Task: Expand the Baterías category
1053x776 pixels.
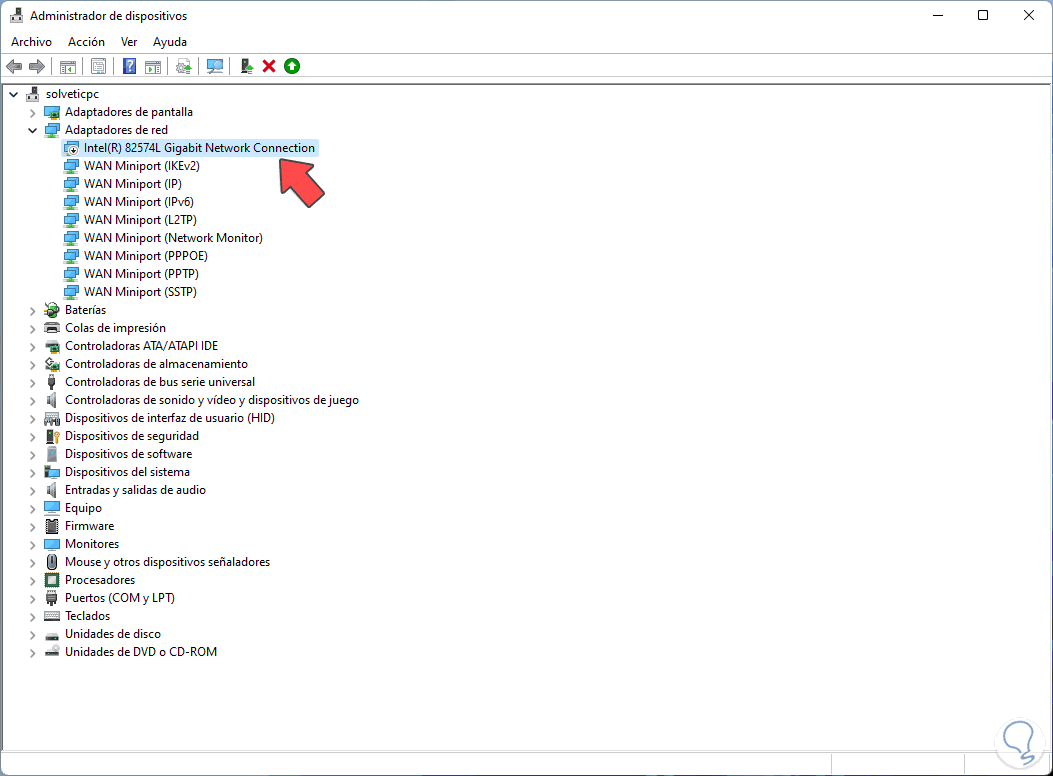Action: pyautogui.click(x=32, y=311)
